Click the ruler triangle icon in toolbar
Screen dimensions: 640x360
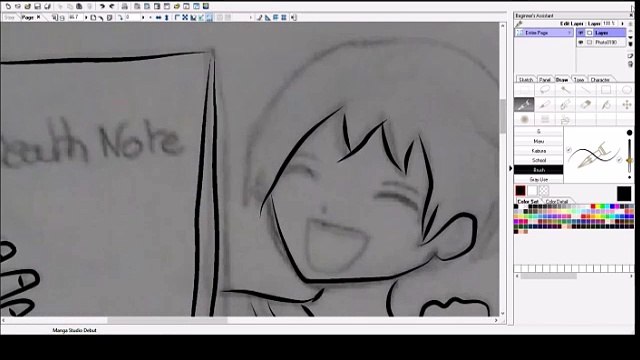267,18
